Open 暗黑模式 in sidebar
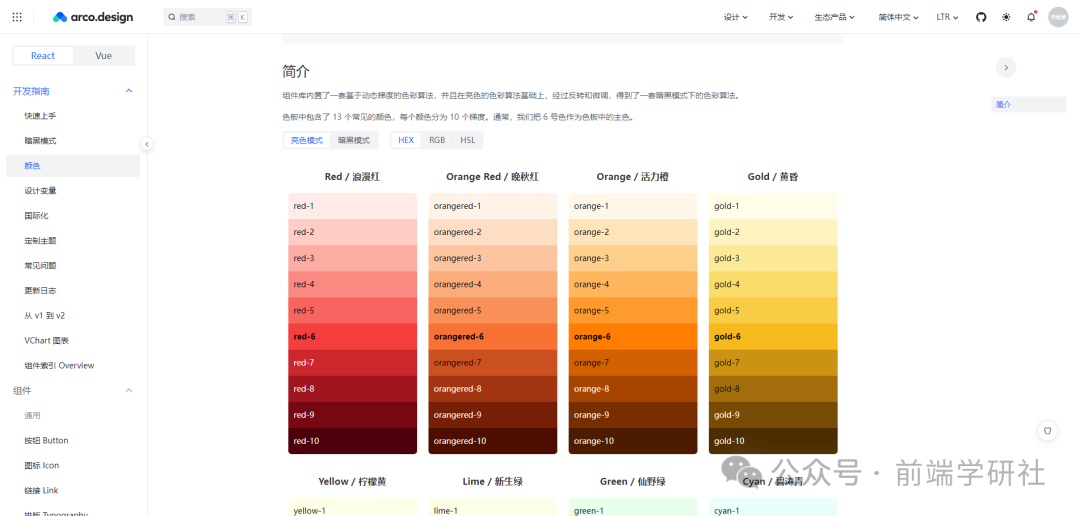This screenshot has height=516, width=1080. click(x=73, y=141)
